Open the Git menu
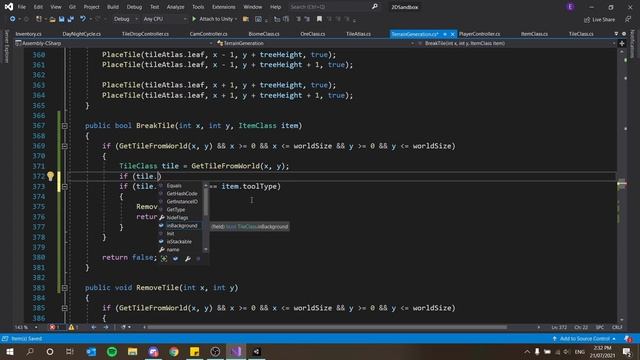Screen dimensions: 640x360 pyautogui.click(x=72, y=7)
